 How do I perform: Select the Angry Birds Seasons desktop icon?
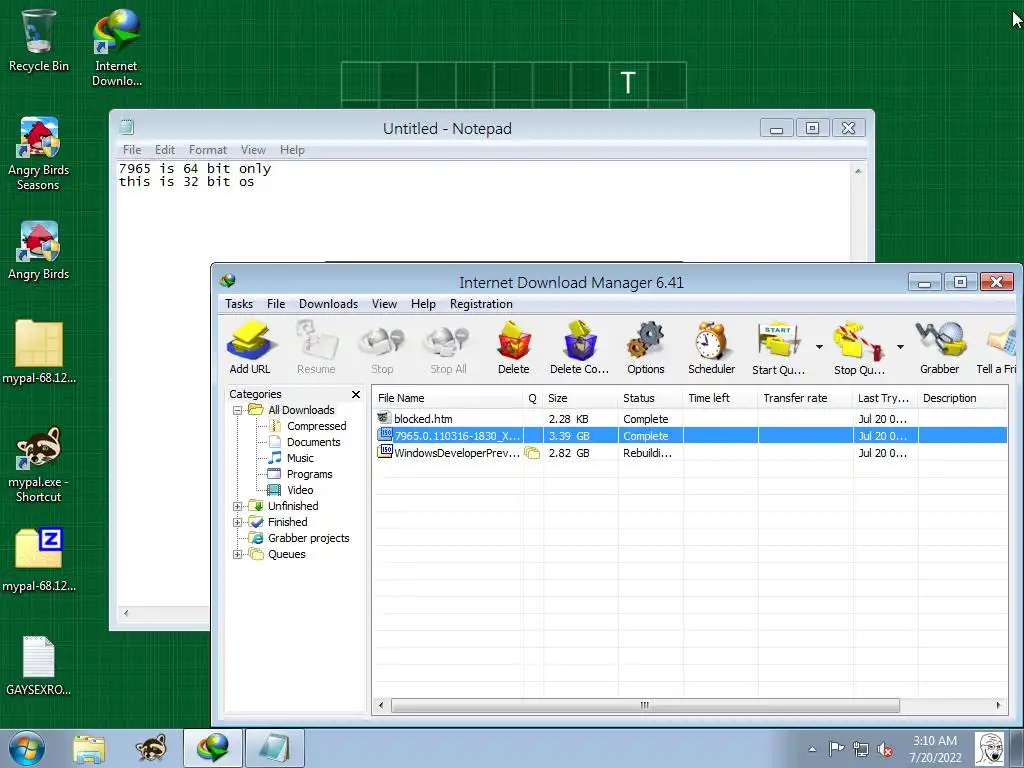coord(38,154)
